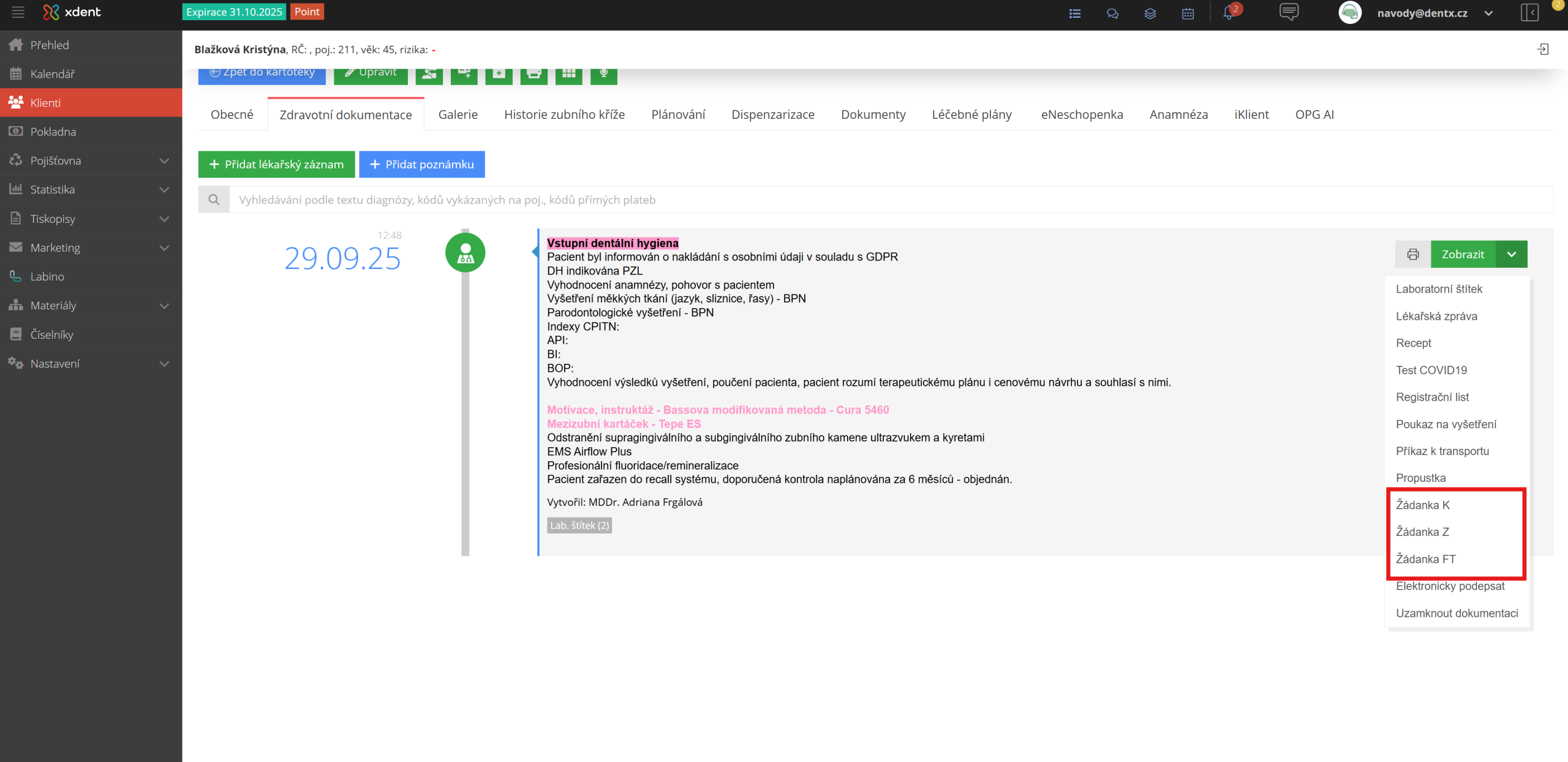Switch to the Galerie tab
The width and height of the screenshot is (1568, 762).
click(458, 115)
